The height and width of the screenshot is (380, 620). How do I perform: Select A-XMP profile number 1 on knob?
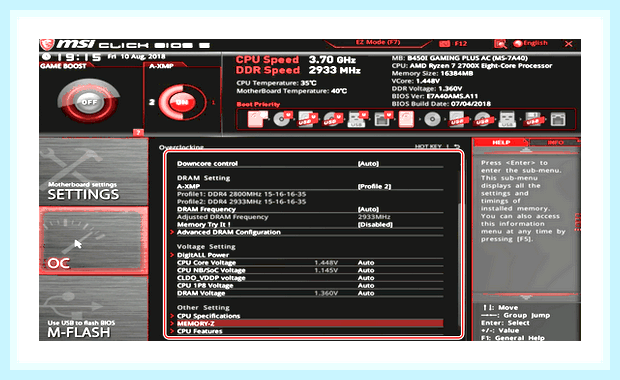tap(214, 102)
